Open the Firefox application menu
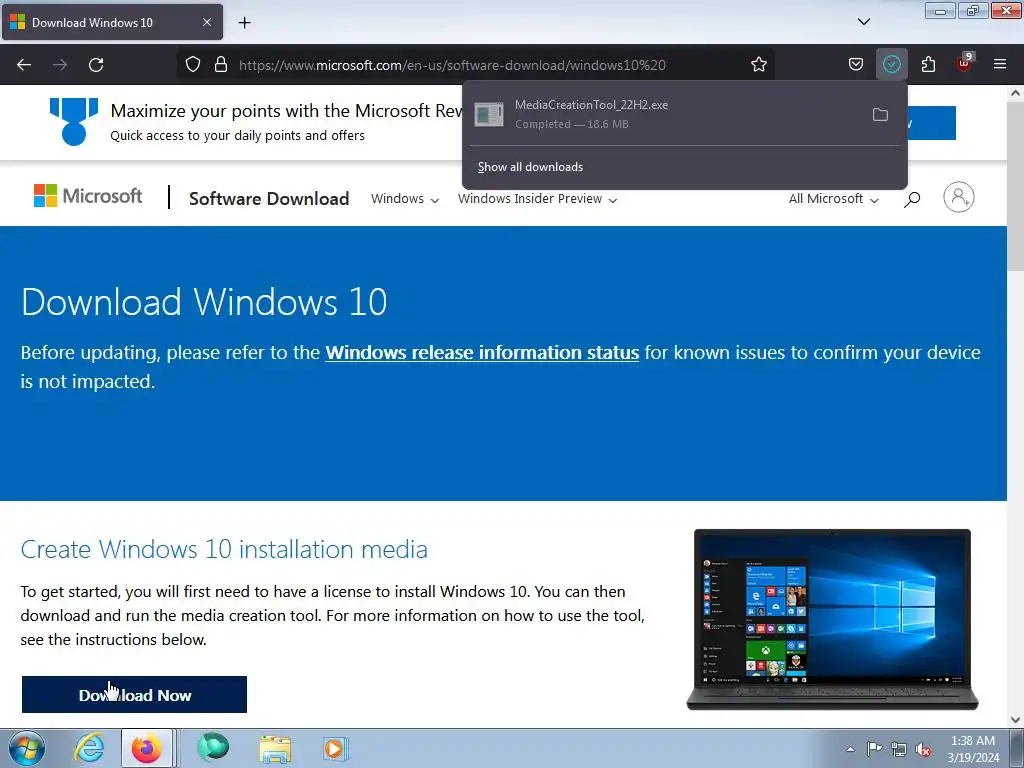The image size is (1024, 768). (x=1000, y=64)
